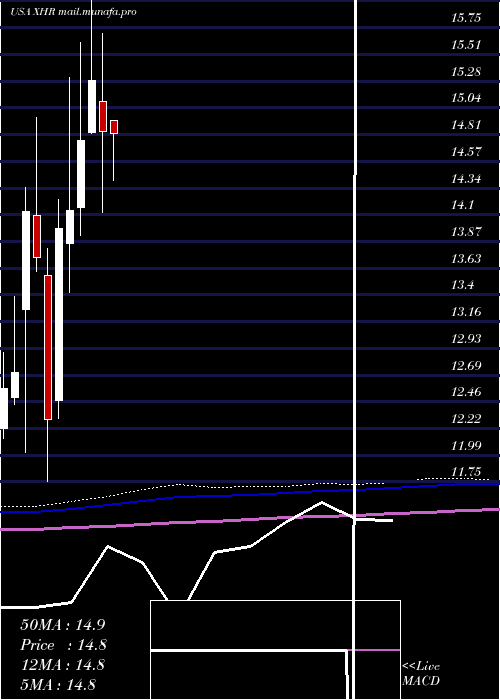Click the 5MA : 14.8 readout

[58, 685]
